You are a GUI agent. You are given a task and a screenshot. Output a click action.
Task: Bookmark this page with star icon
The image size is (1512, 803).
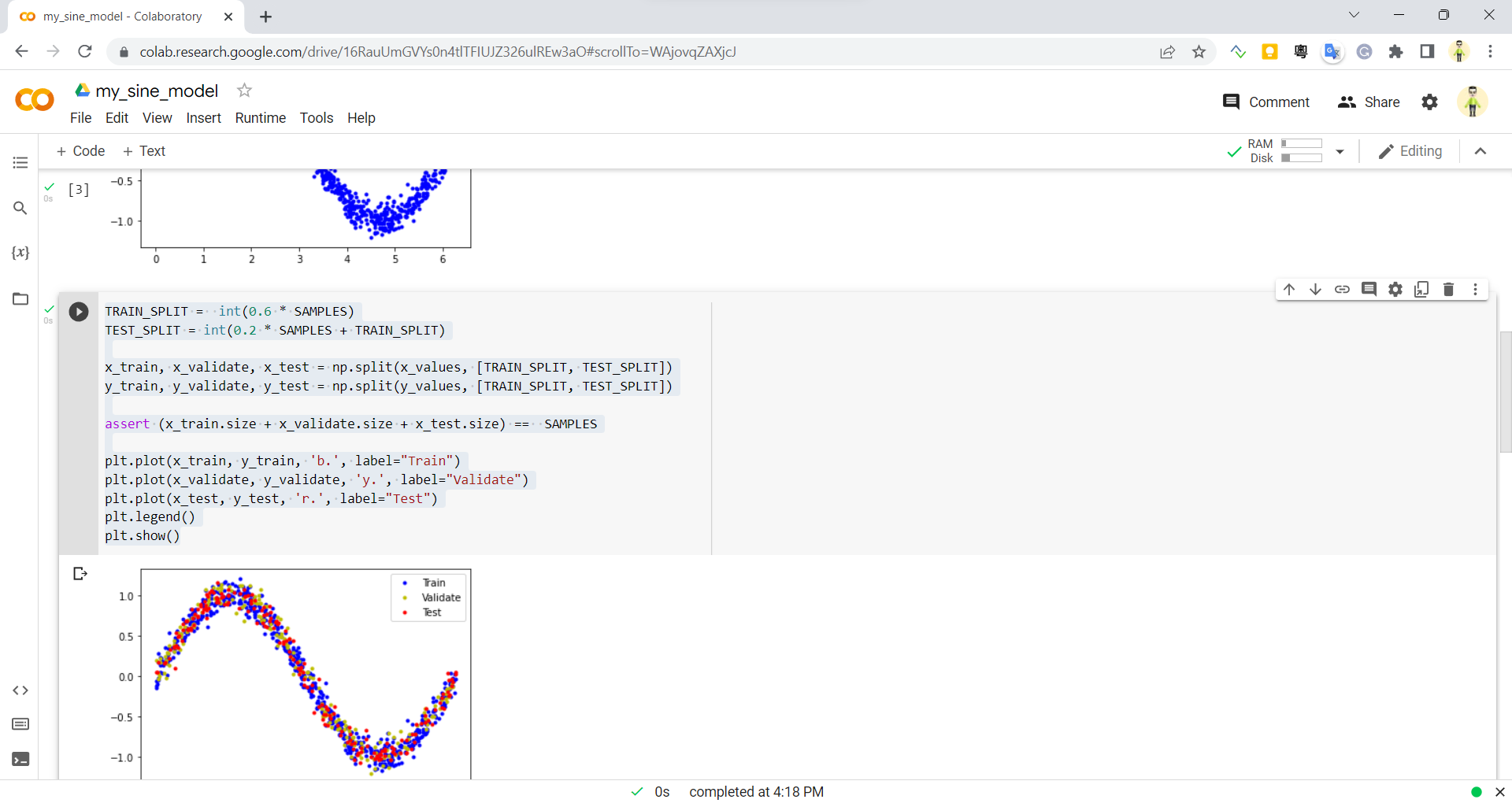(1199, 52)
